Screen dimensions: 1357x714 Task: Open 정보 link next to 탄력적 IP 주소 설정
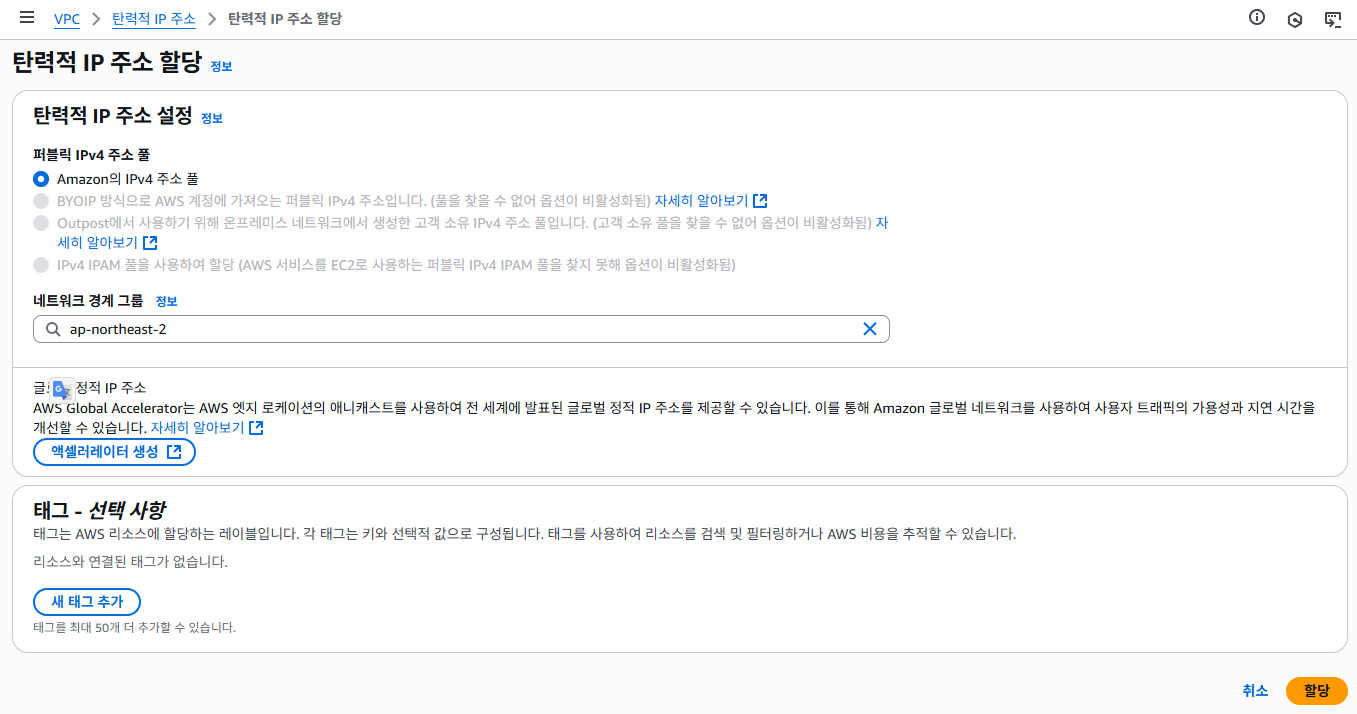click(212, 118)
